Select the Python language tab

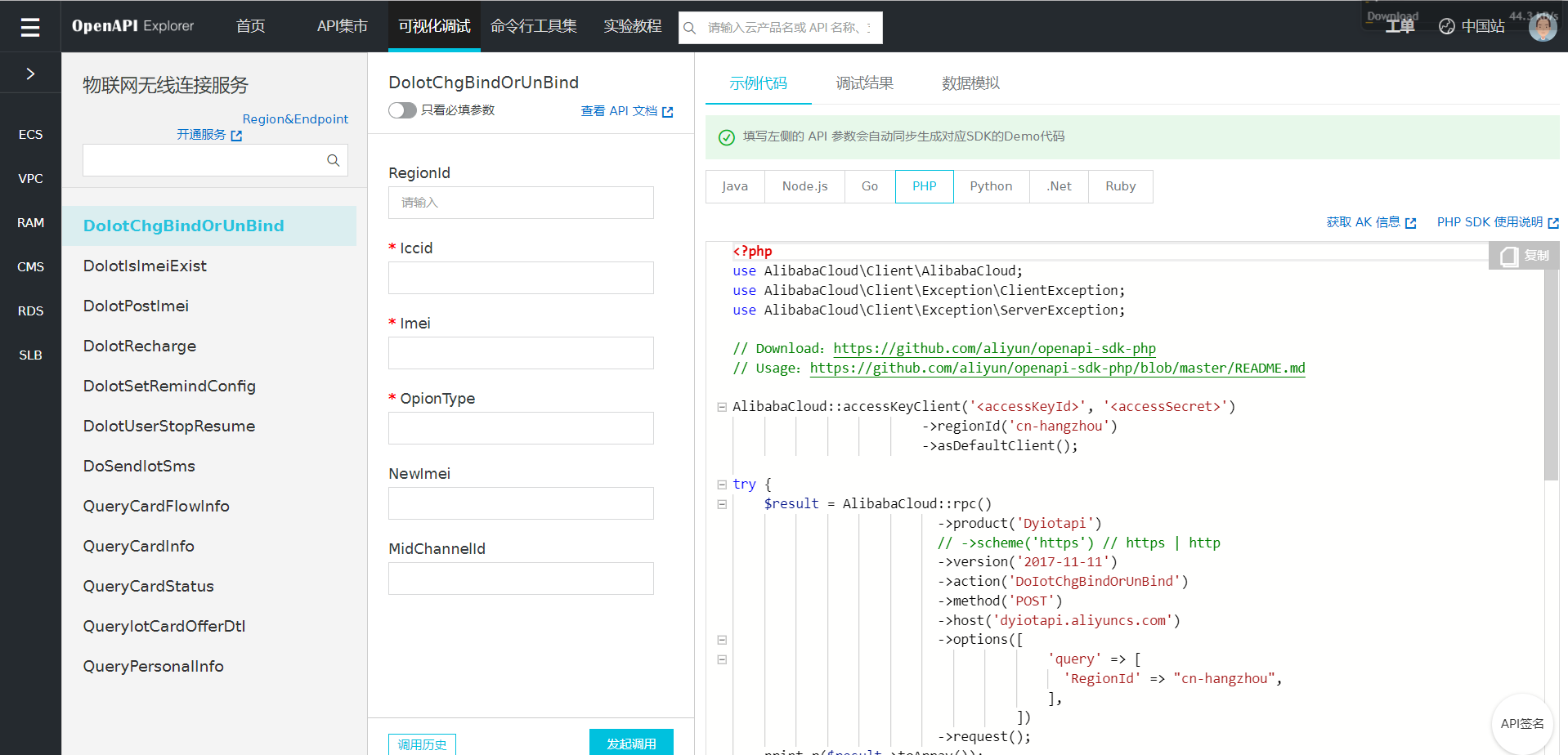[991, 186]
